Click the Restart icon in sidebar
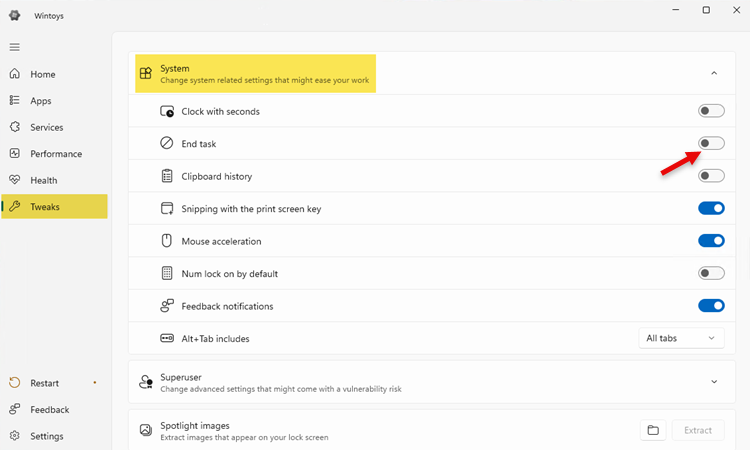The image size is (750, 450). (x=14, y=383)
